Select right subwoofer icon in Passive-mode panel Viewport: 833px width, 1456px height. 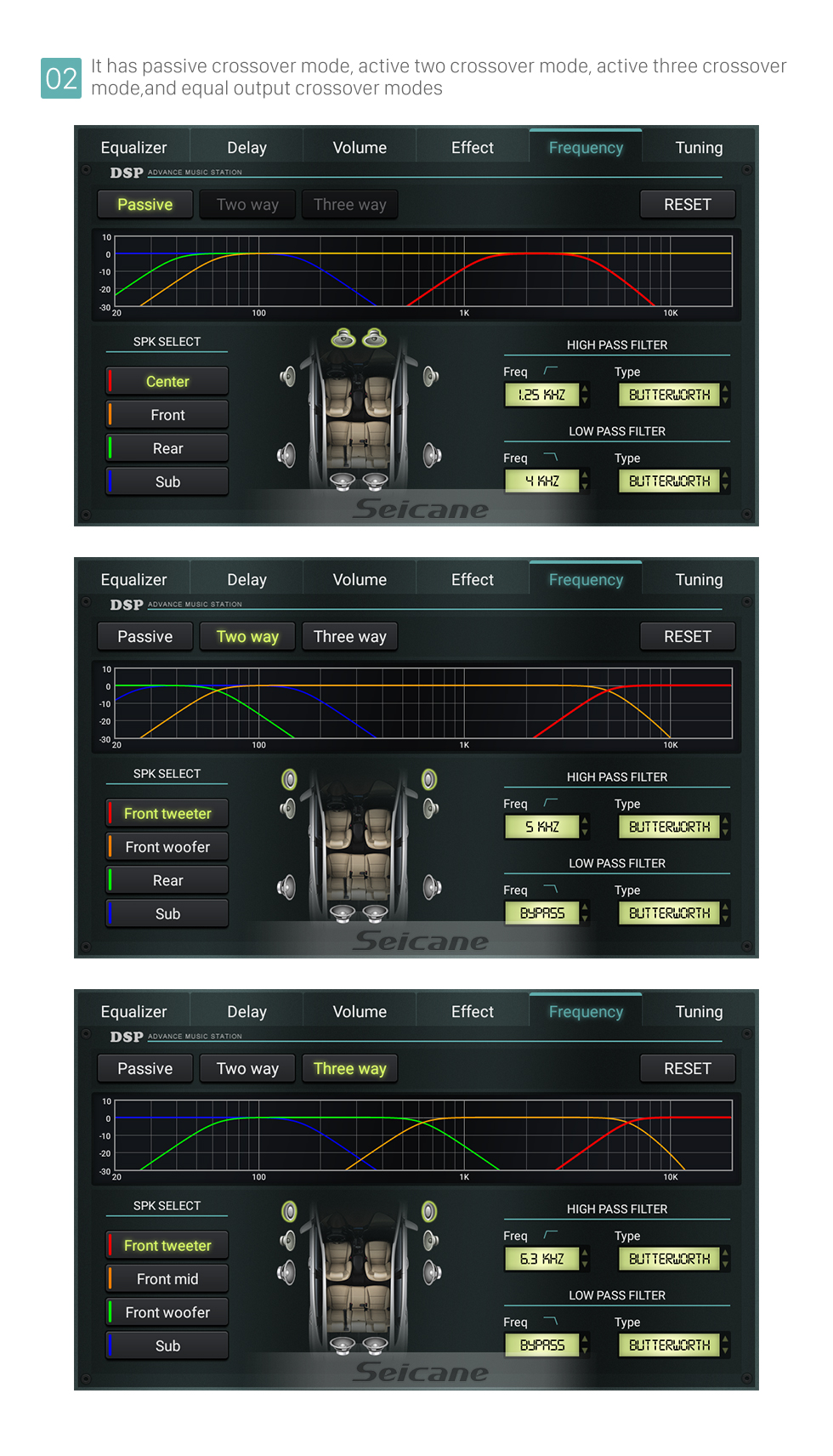[375, 481]
